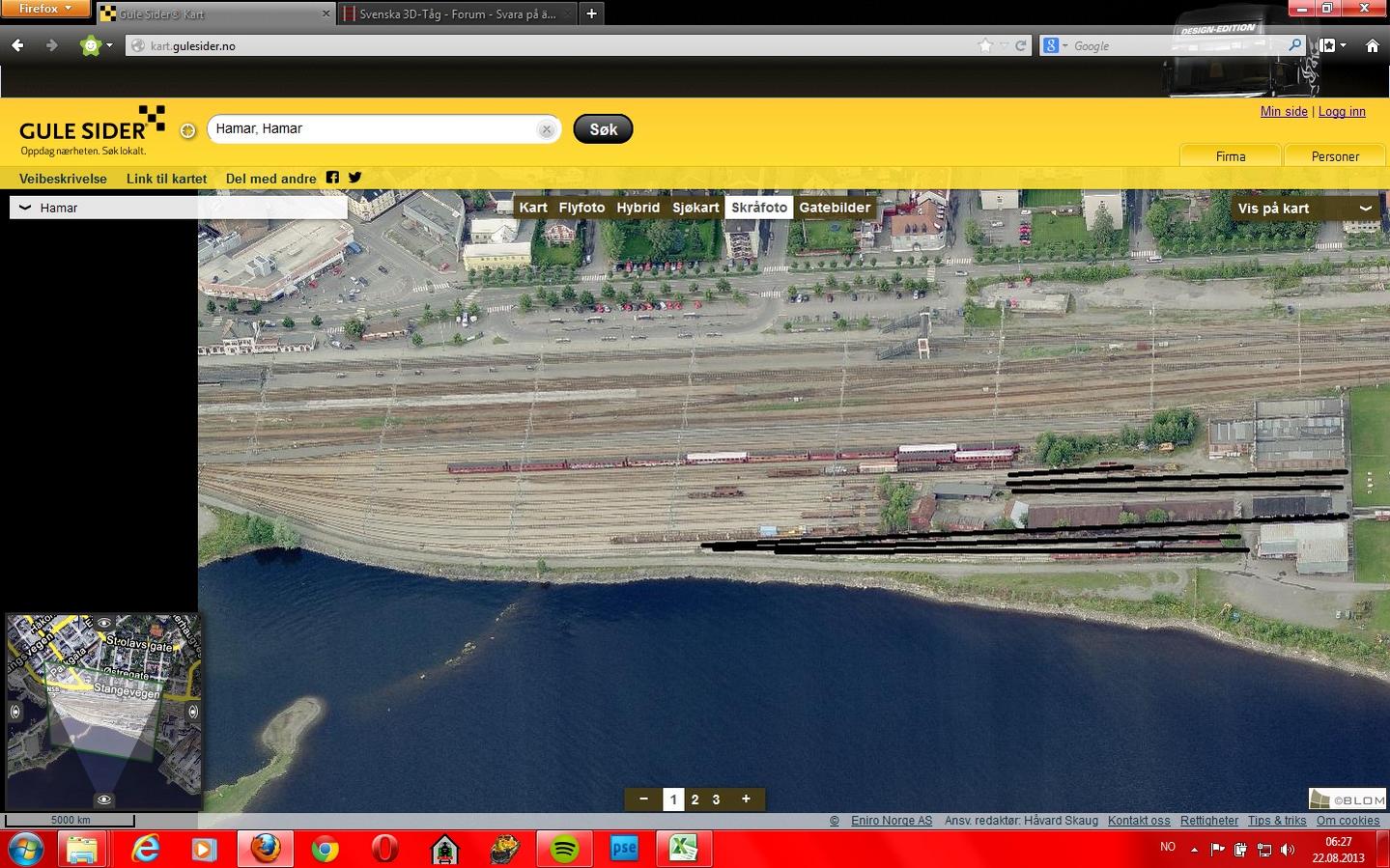Switch view direction with top minimap eye
The image size is (1390, 868).
(104, 624)
